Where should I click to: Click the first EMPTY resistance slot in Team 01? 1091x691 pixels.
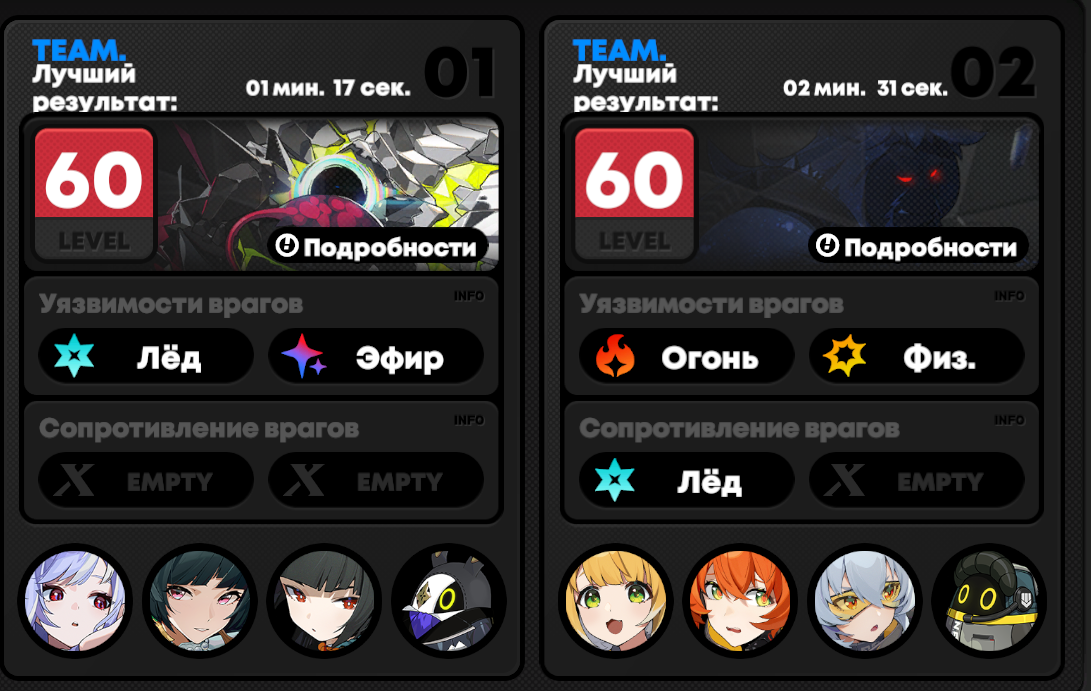coord(146,480)
